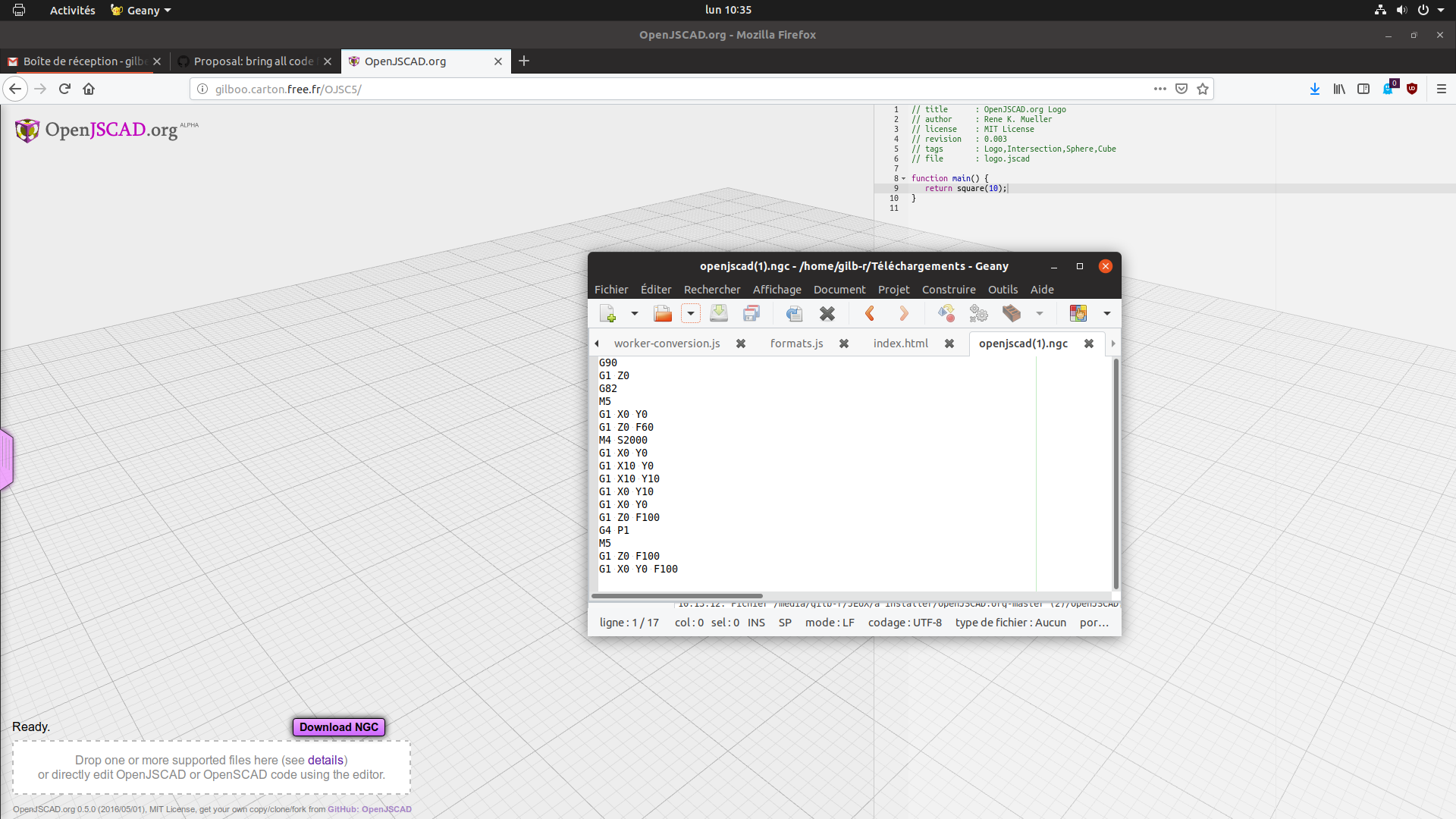Screen dimensions: 1456x819
Task: Open page actions three-dot menu
Action: [1159, 89]
